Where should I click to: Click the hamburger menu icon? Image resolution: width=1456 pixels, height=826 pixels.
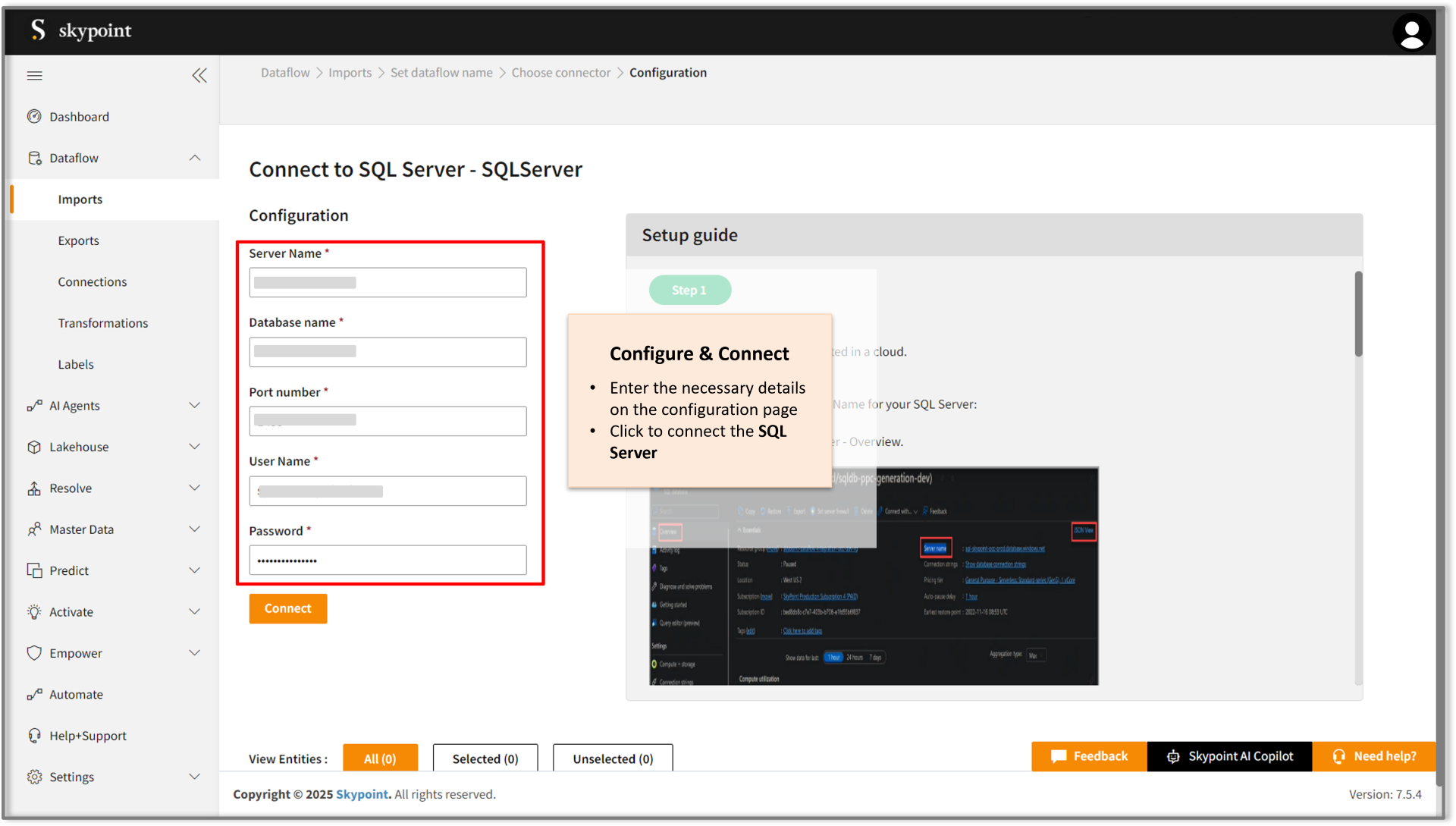pos(34,75)
